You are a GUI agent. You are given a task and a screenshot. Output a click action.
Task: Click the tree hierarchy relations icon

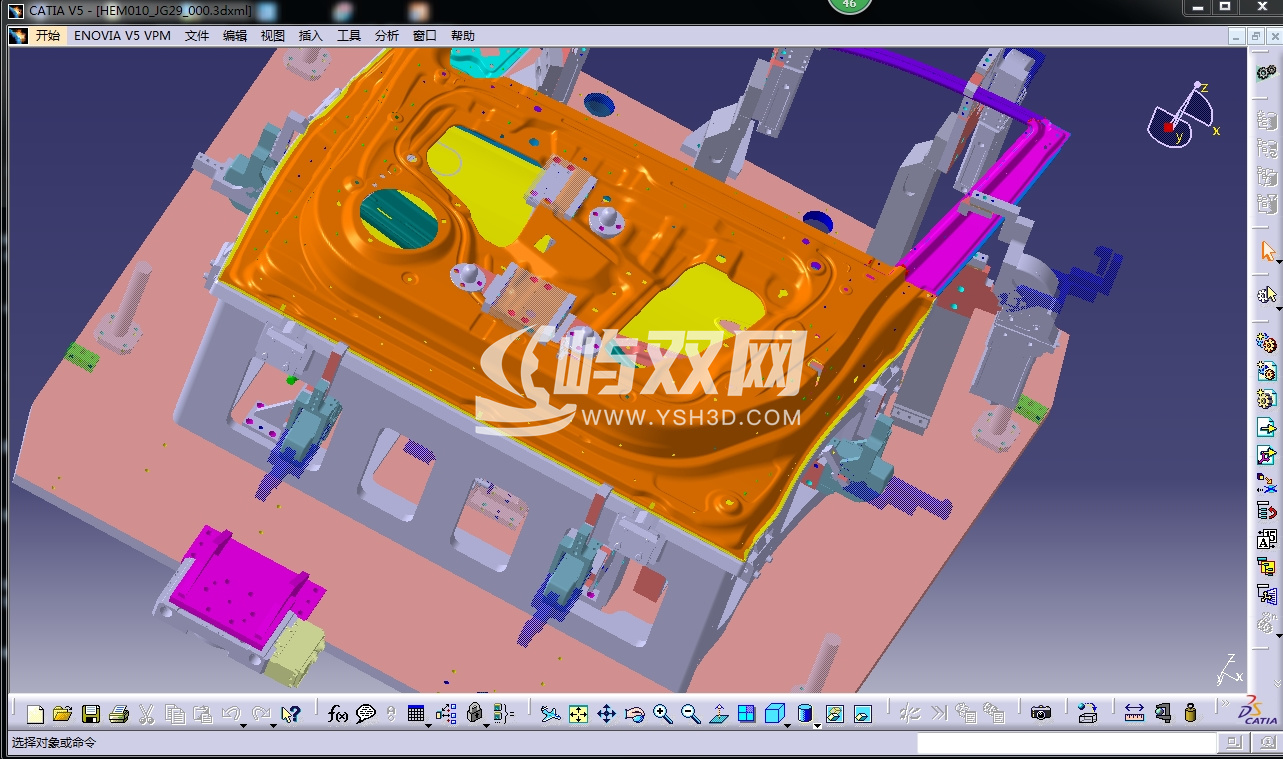[x=446, y=713]
